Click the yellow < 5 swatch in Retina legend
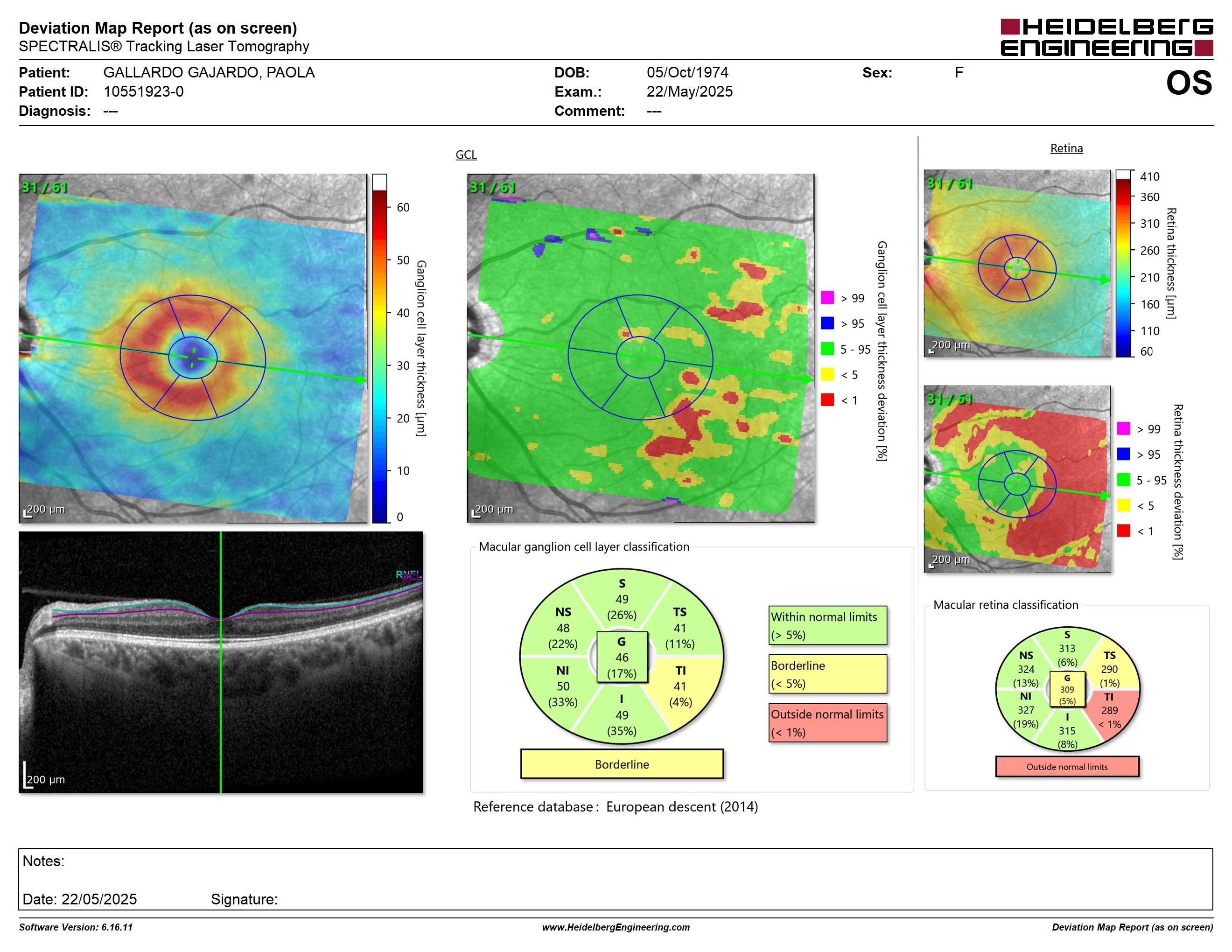This screenshot has height=952, width=1232. (x=1124, y=505)
